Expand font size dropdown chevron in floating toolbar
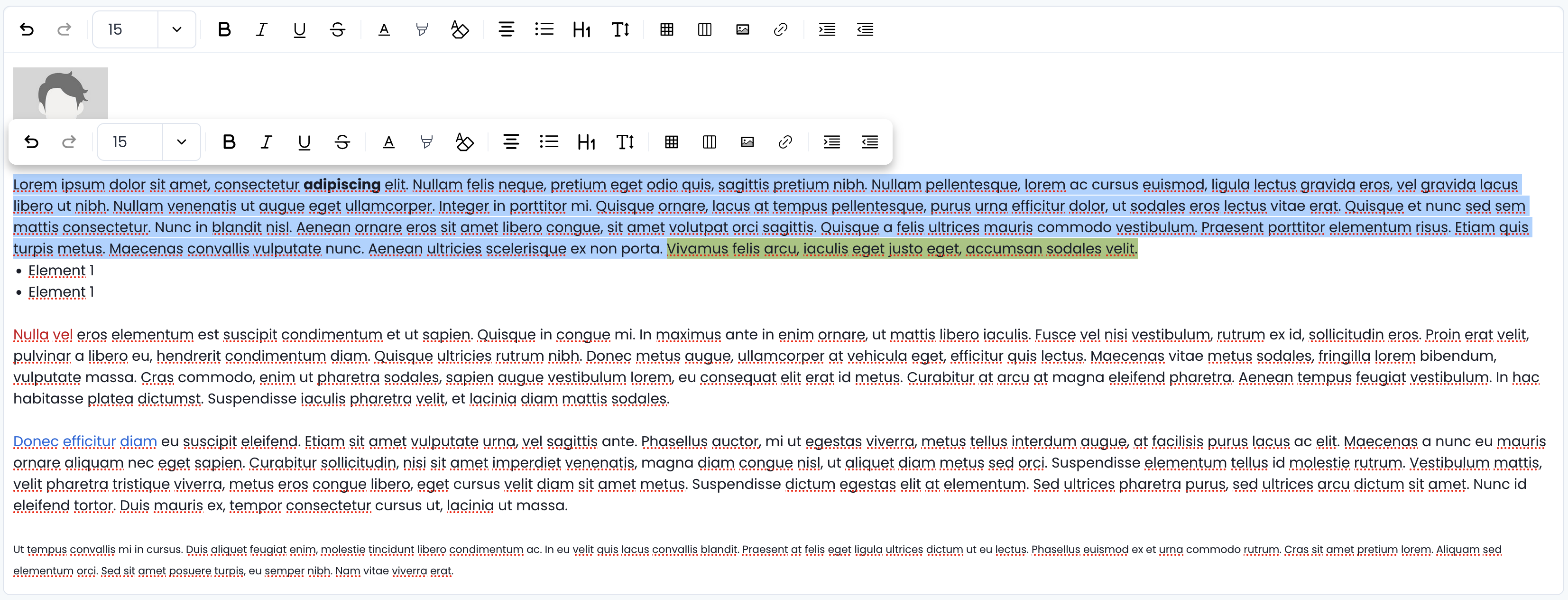This screenshot has width=1568, height=600. (181, 142)
